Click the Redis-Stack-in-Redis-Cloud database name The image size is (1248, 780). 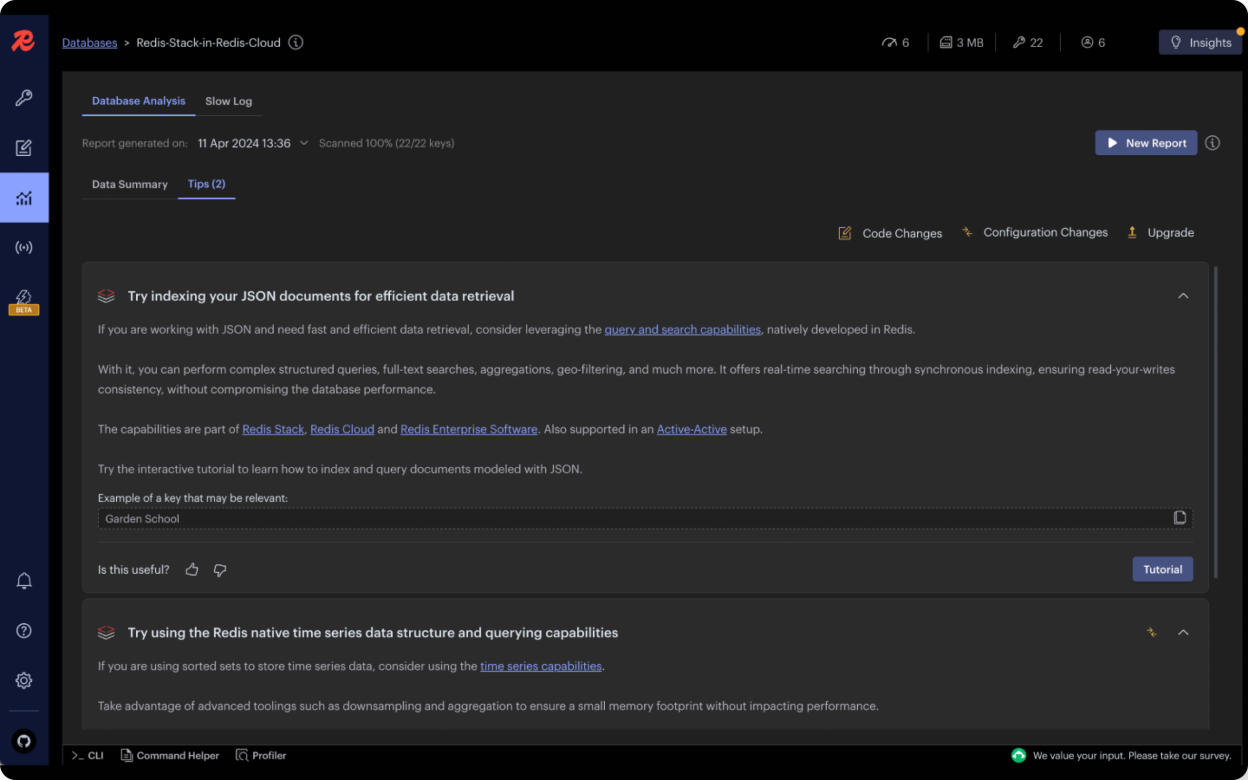coord(208,43)
